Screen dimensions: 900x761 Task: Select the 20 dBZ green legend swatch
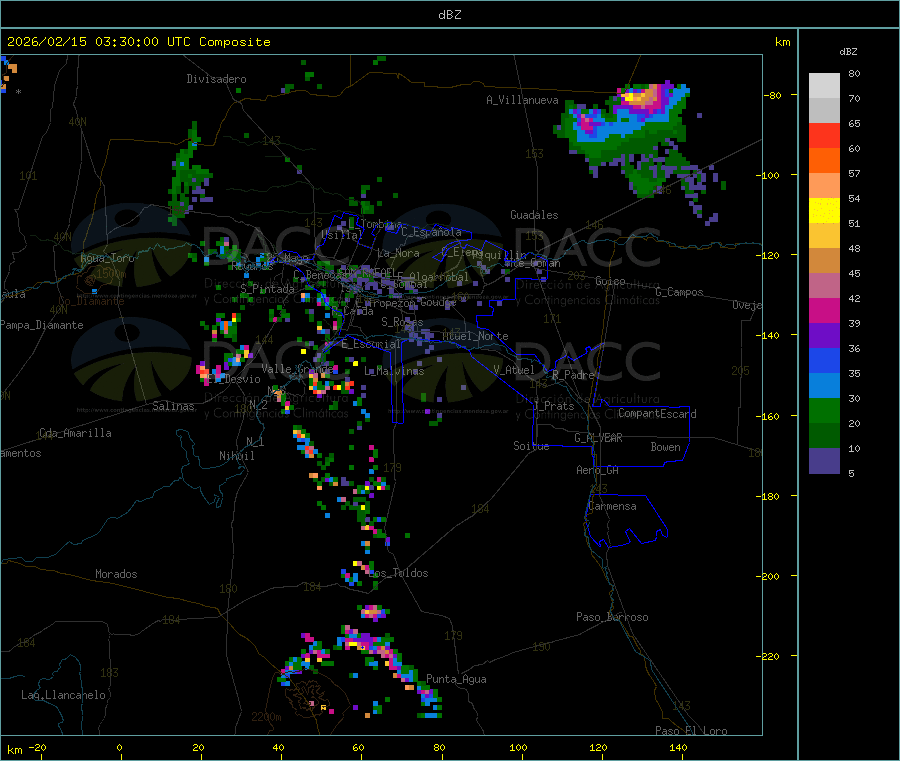tap(824, 410)
